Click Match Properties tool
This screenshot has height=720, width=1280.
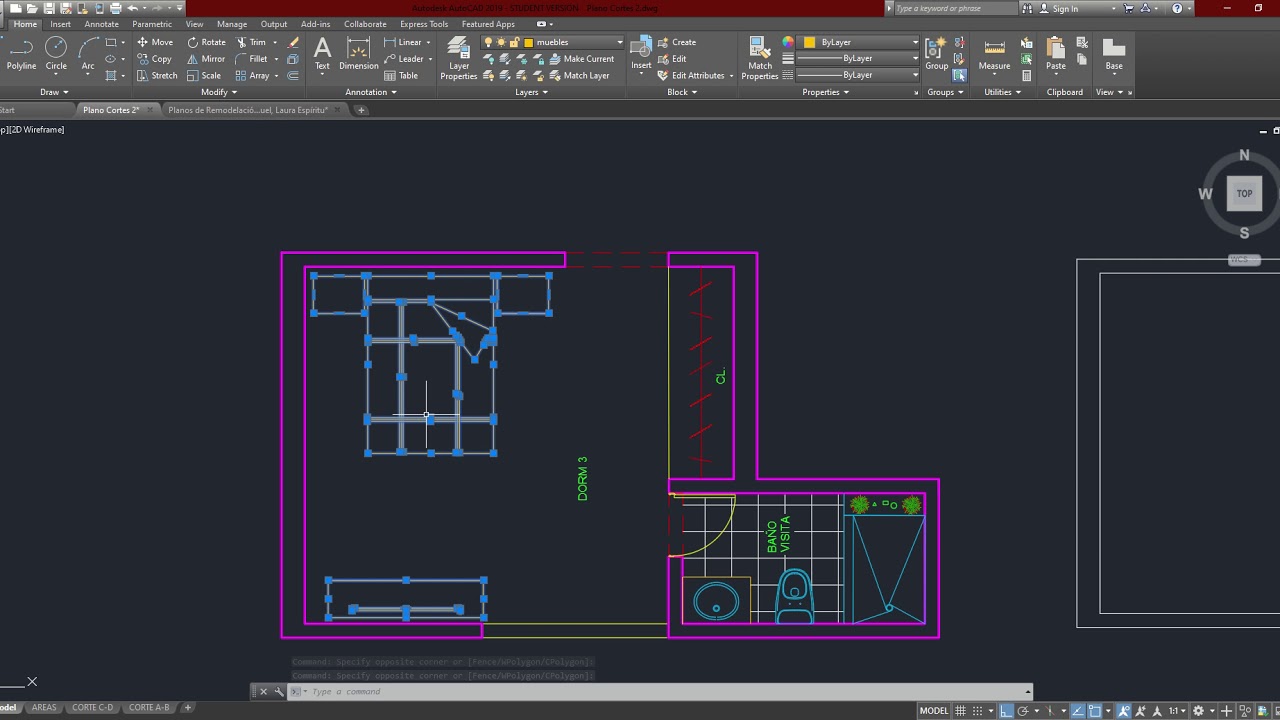760,58
